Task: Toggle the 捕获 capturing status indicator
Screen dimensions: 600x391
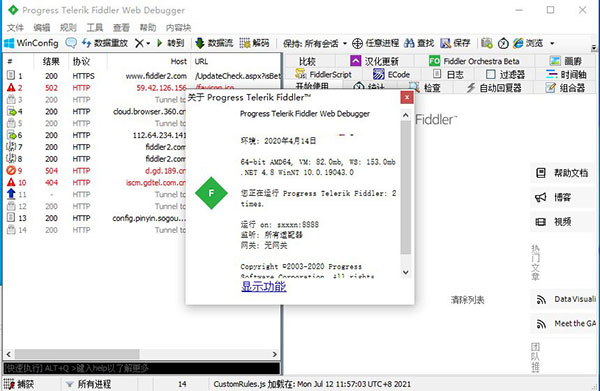Action: coord(19,384)
